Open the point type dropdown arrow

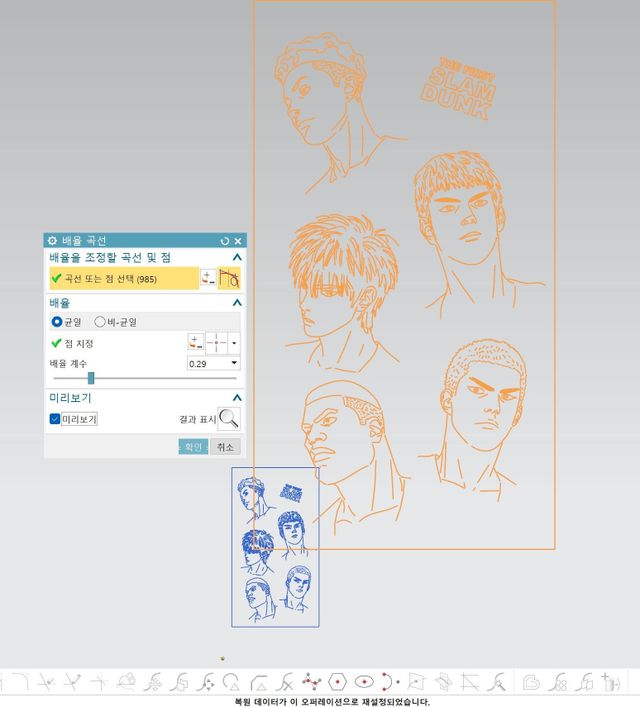[x=235, y=343]
